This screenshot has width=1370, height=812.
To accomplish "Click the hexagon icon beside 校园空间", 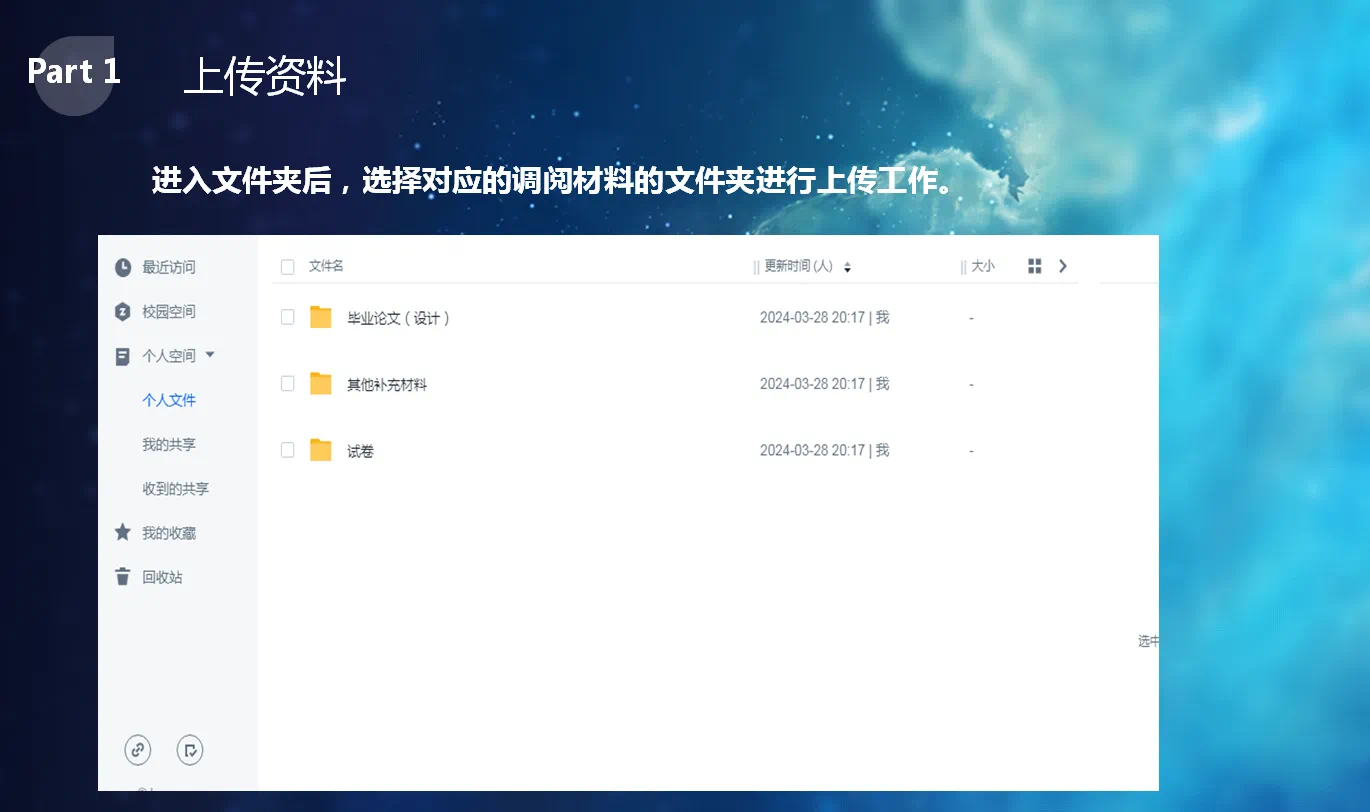I will [123, 312].
